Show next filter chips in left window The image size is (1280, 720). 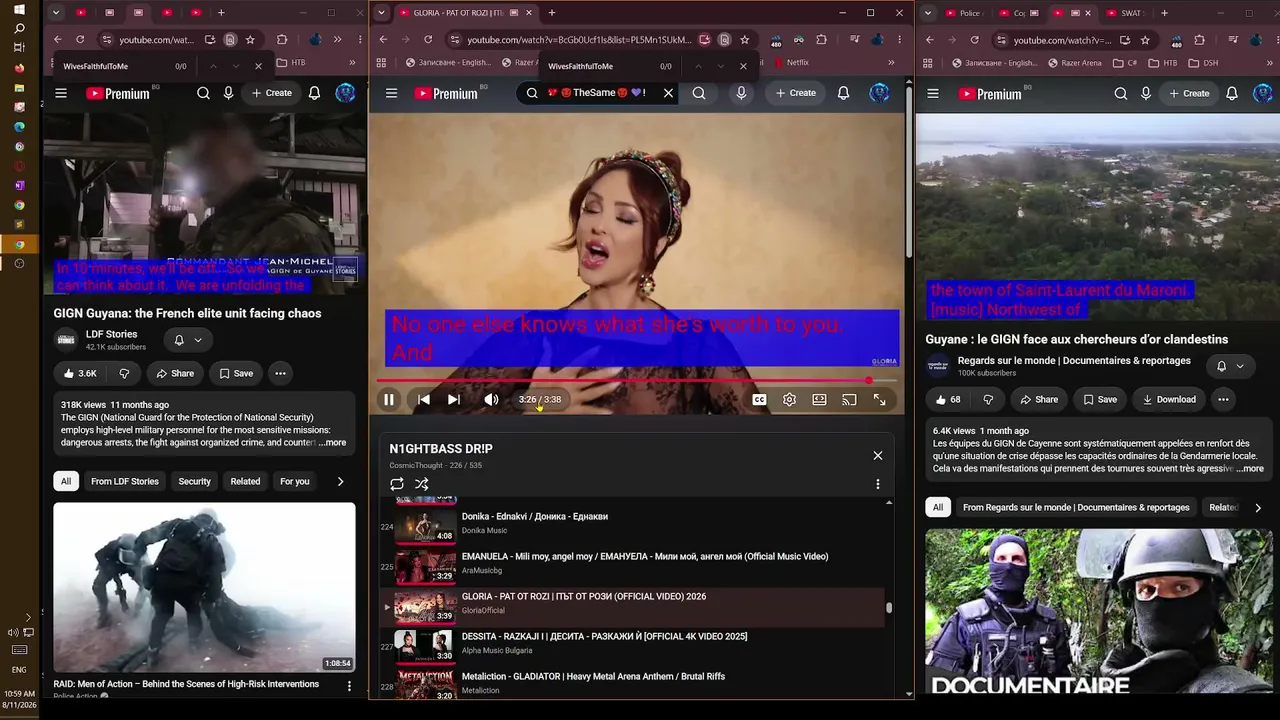(340, 481)
